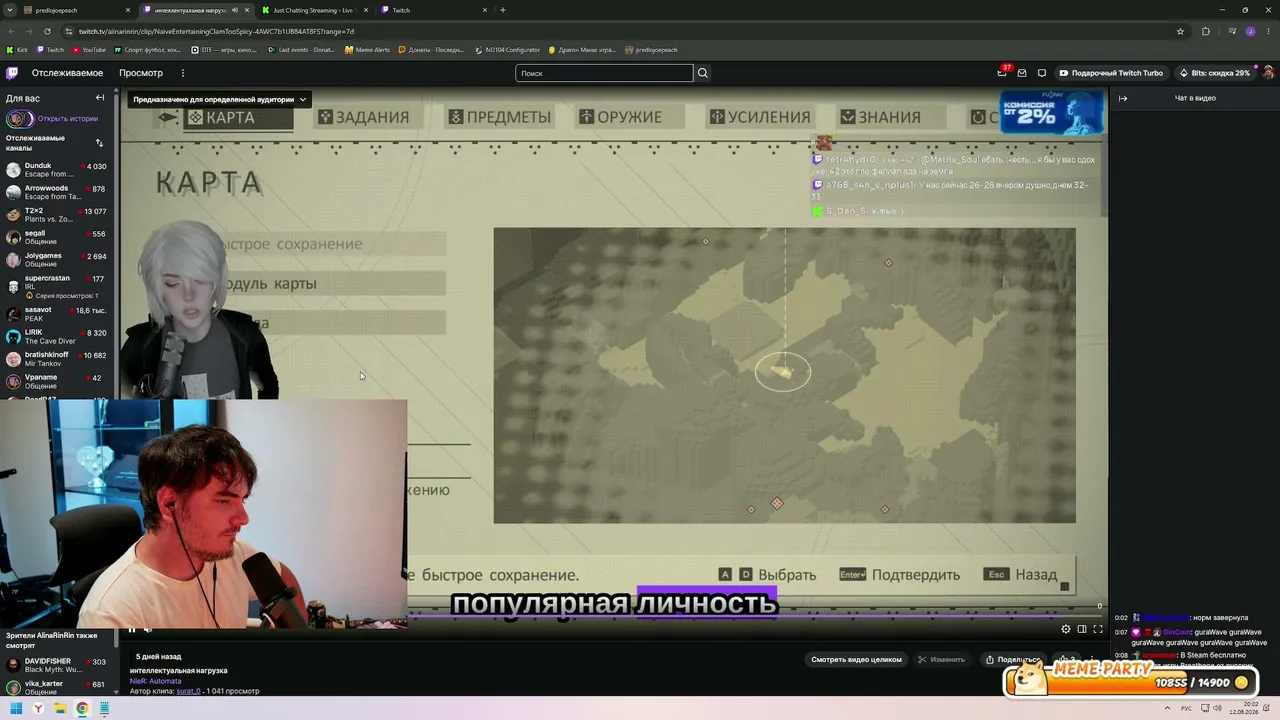Open the Открыть истории stories entry

(56, 119)
